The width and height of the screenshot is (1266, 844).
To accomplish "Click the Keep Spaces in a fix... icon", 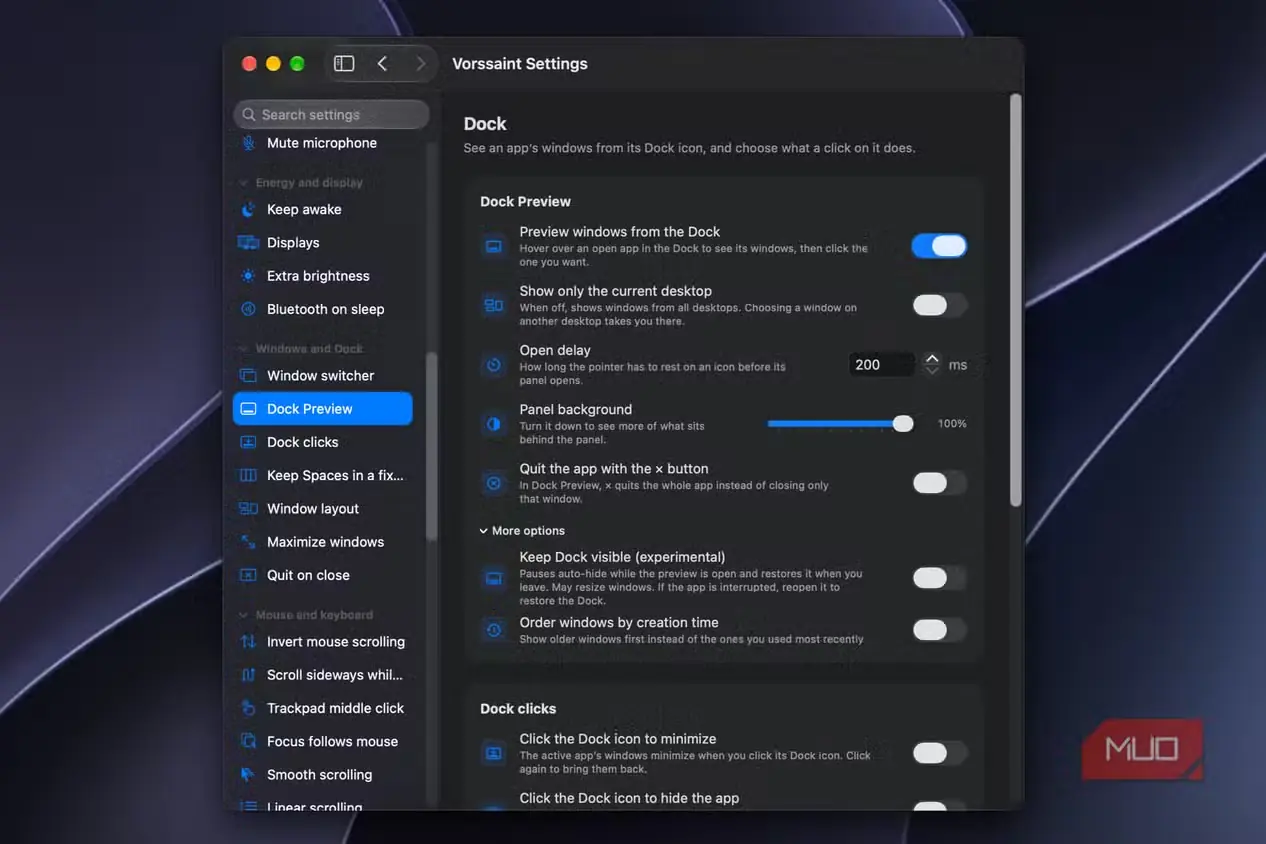I will coord(248,475).
